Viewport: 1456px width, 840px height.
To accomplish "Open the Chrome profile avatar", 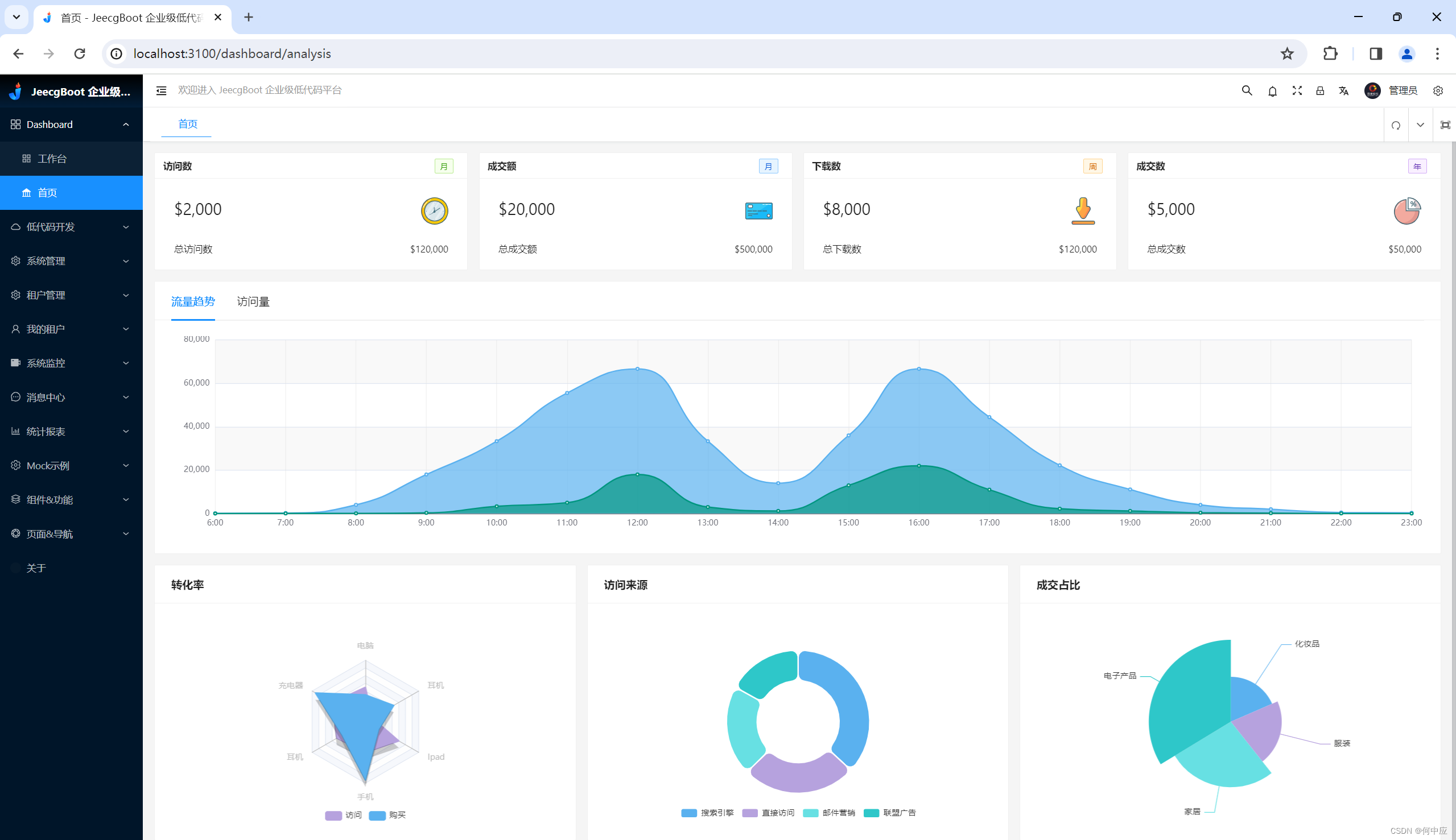I will pyautogui.click(x=1406, y=53).
